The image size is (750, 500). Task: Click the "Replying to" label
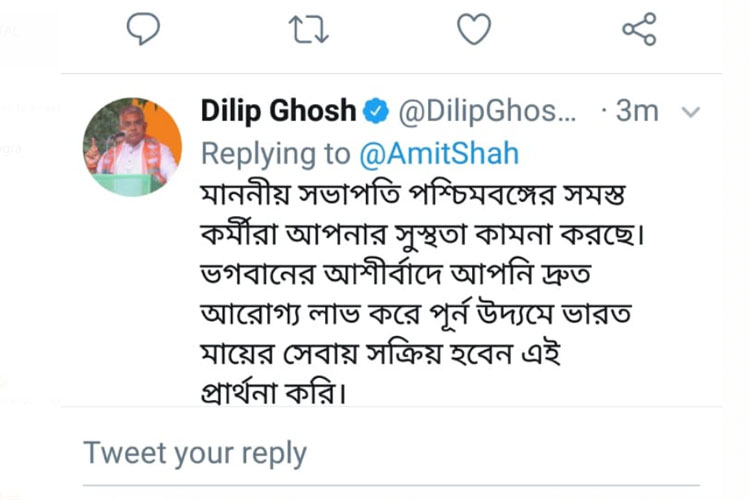coord(272,154)
